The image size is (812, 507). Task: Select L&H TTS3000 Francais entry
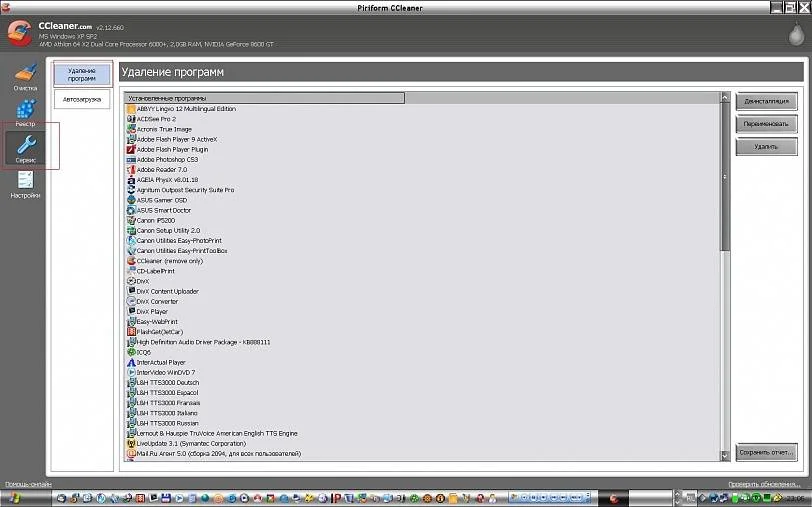pyautogui.click(x=168, y=403)
